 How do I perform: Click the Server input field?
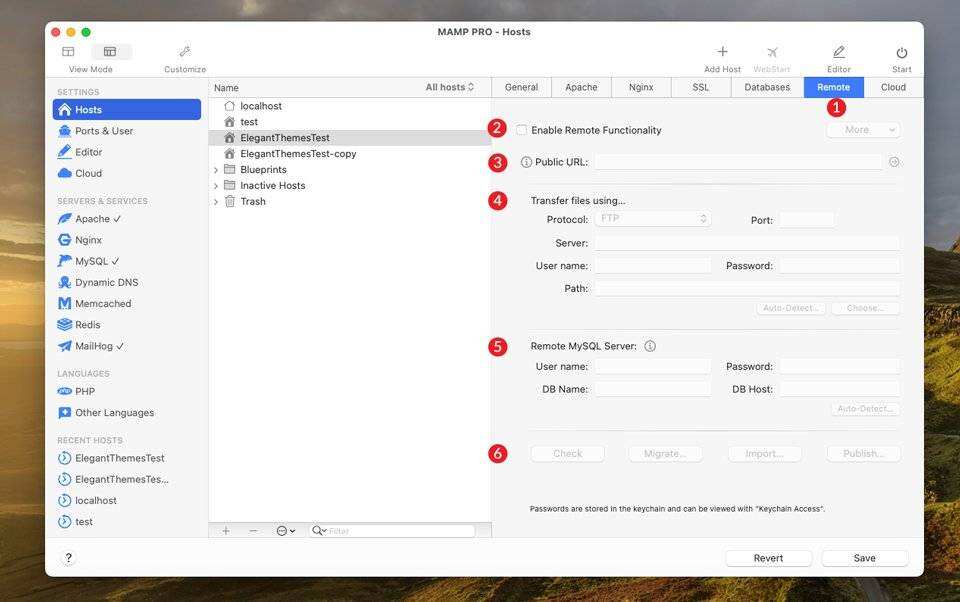[x=746, y=243]
